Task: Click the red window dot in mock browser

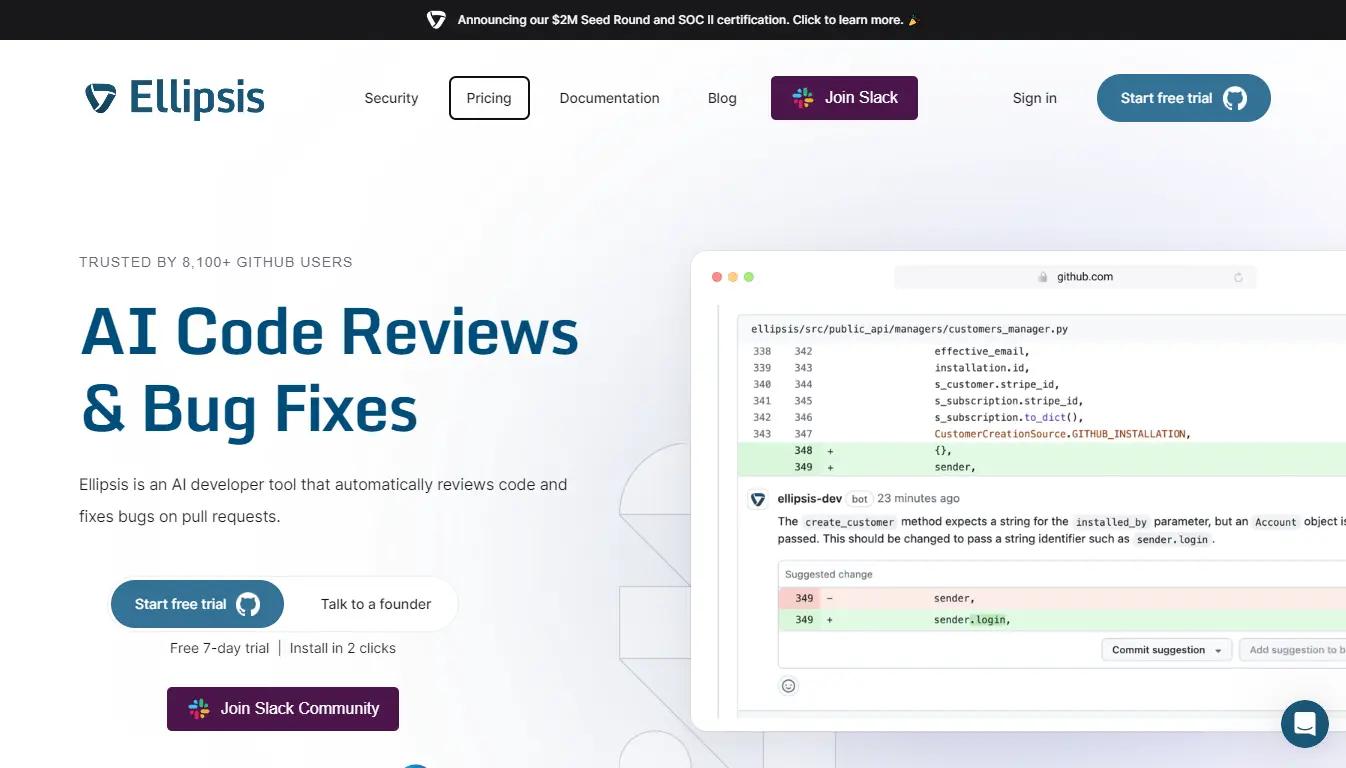Action: [x=716, y=277]
